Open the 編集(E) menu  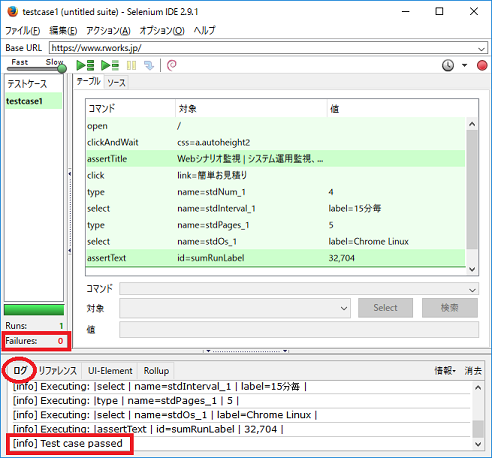click(x=63, y=31)
